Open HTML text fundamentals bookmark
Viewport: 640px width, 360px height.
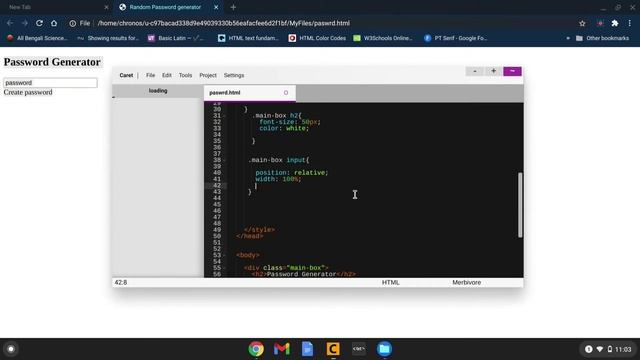[248, 38]
